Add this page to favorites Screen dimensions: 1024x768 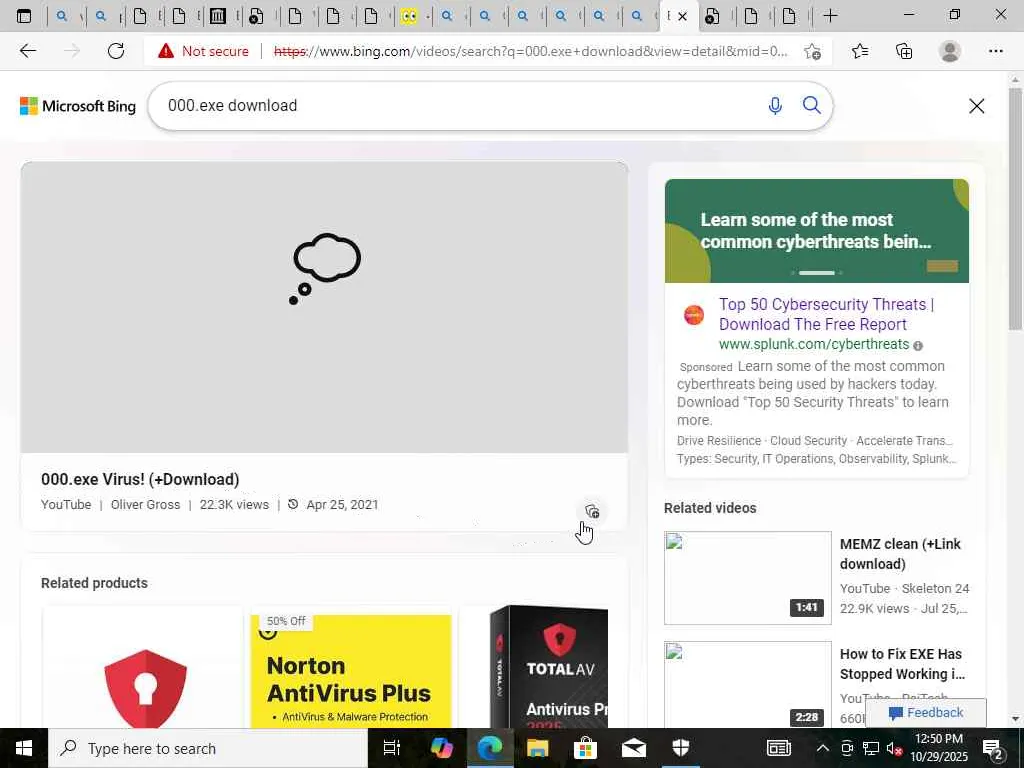812,52
